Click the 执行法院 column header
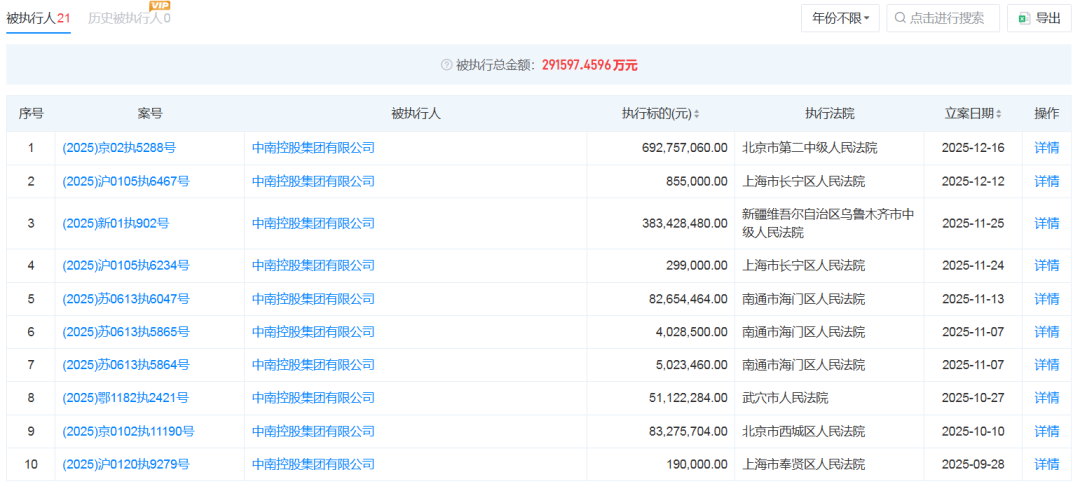The image size is (1080, 484). (829, 114)
